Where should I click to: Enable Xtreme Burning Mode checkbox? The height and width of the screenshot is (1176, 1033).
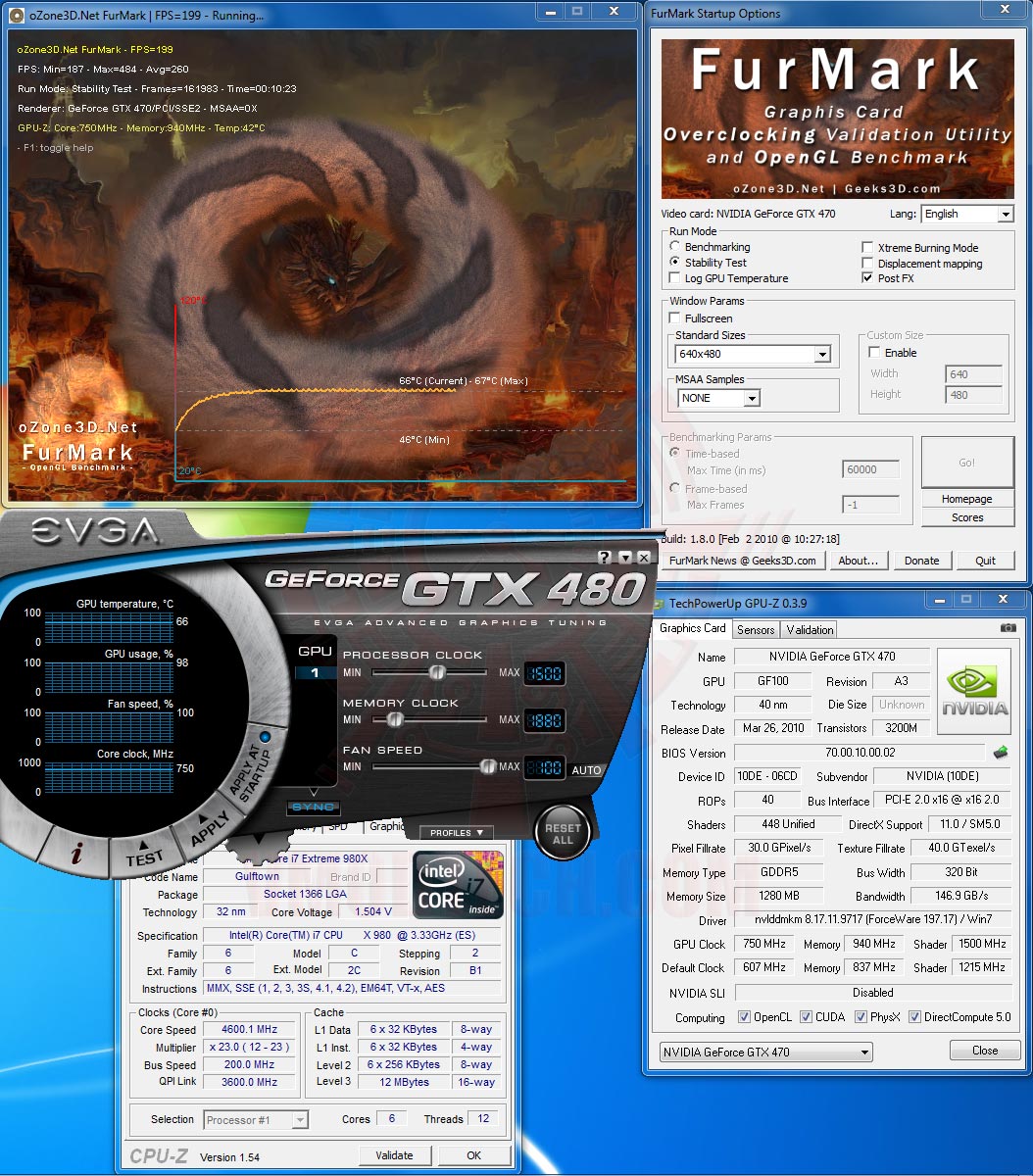[x=867, y=248]
